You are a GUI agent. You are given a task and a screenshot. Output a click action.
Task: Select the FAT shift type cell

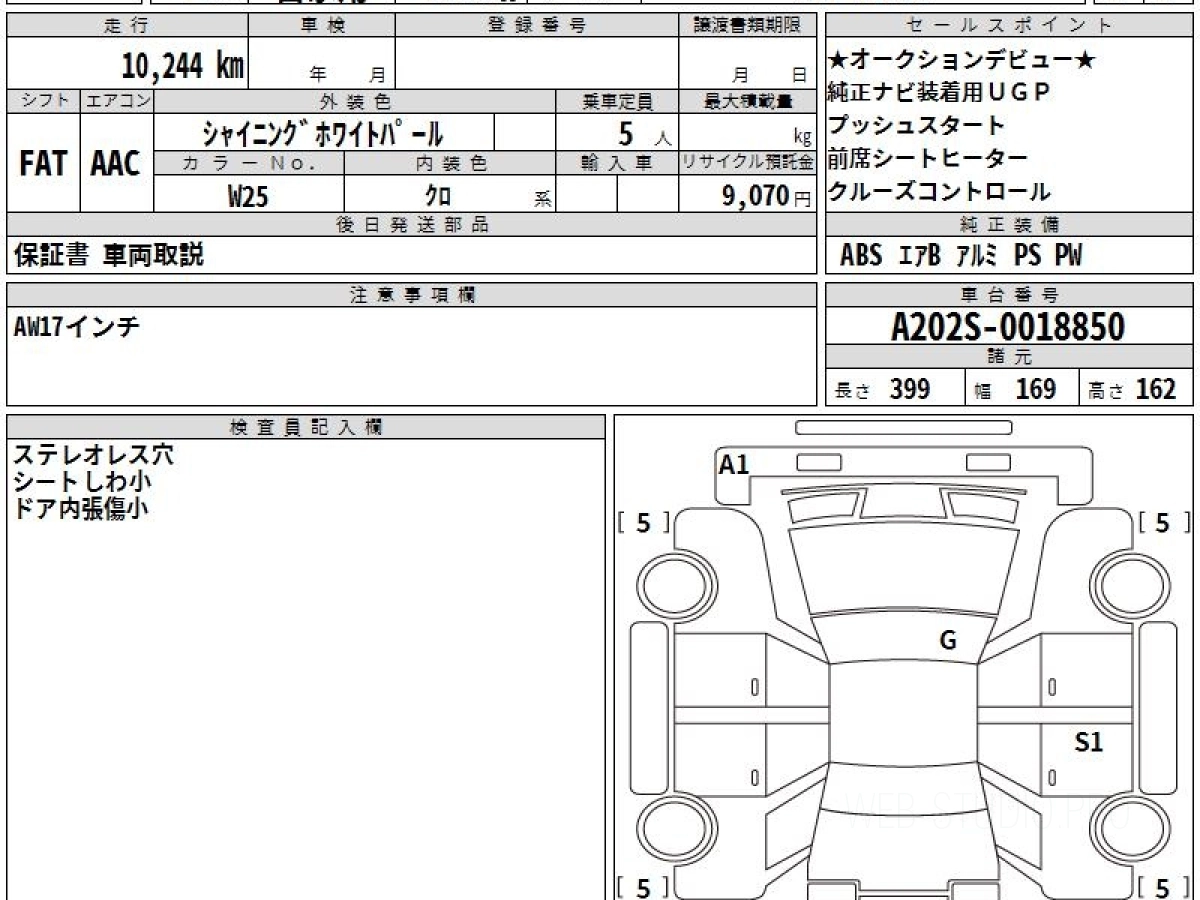tap(43, 164)
